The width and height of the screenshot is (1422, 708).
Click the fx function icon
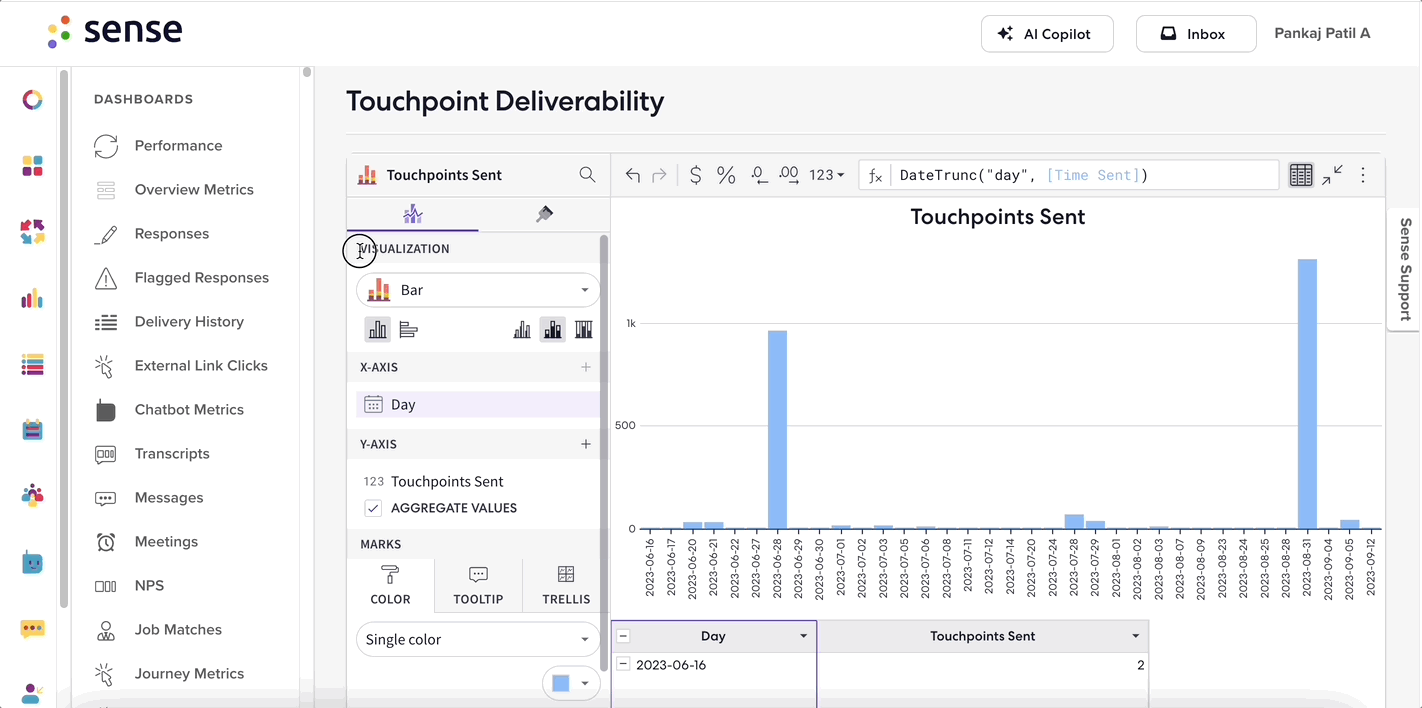875,176
